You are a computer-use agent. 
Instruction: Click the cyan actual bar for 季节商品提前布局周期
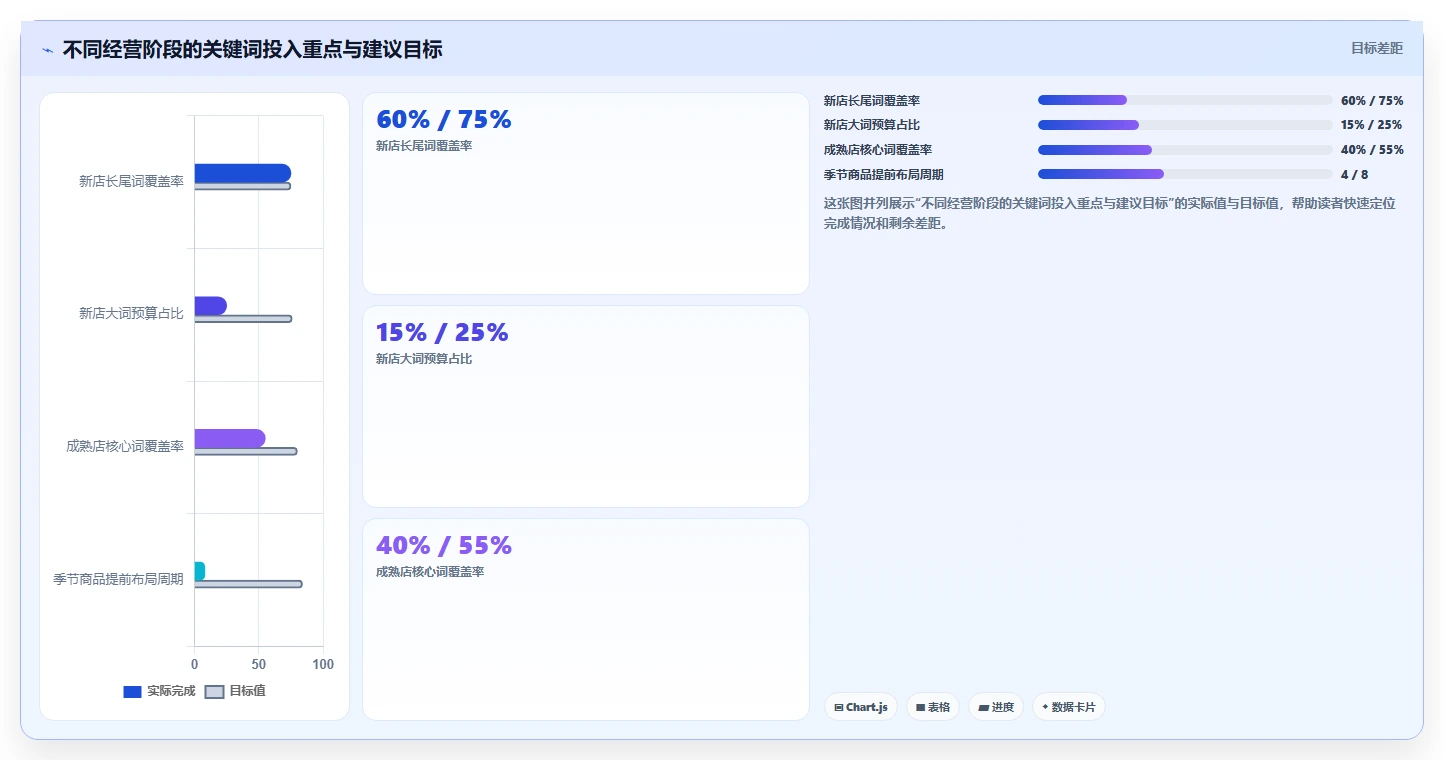click(x=199, y=571)
